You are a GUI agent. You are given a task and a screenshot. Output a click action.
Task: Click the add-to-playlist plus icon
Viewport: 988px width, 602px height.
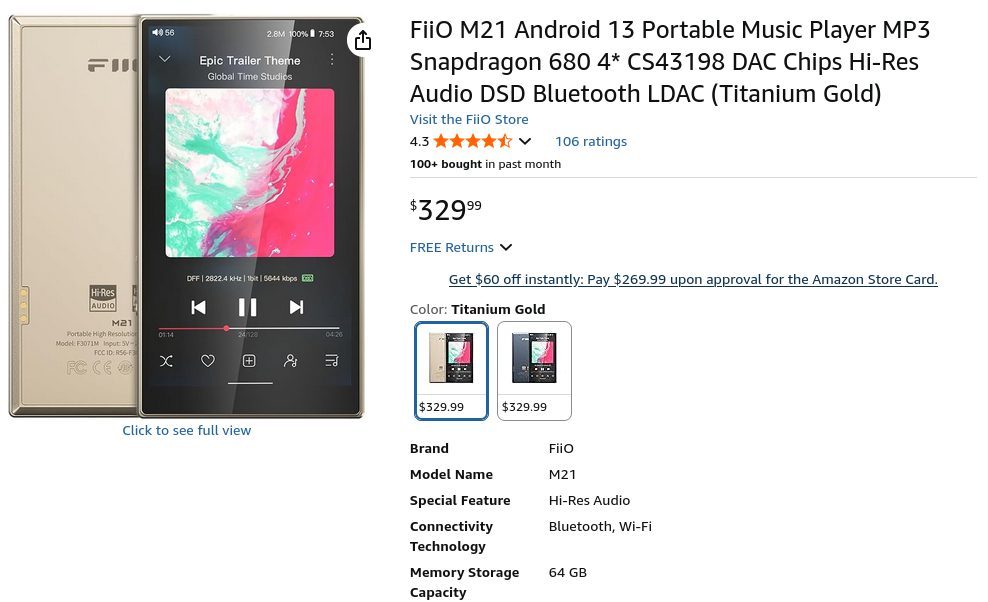[x=250, y=361]
